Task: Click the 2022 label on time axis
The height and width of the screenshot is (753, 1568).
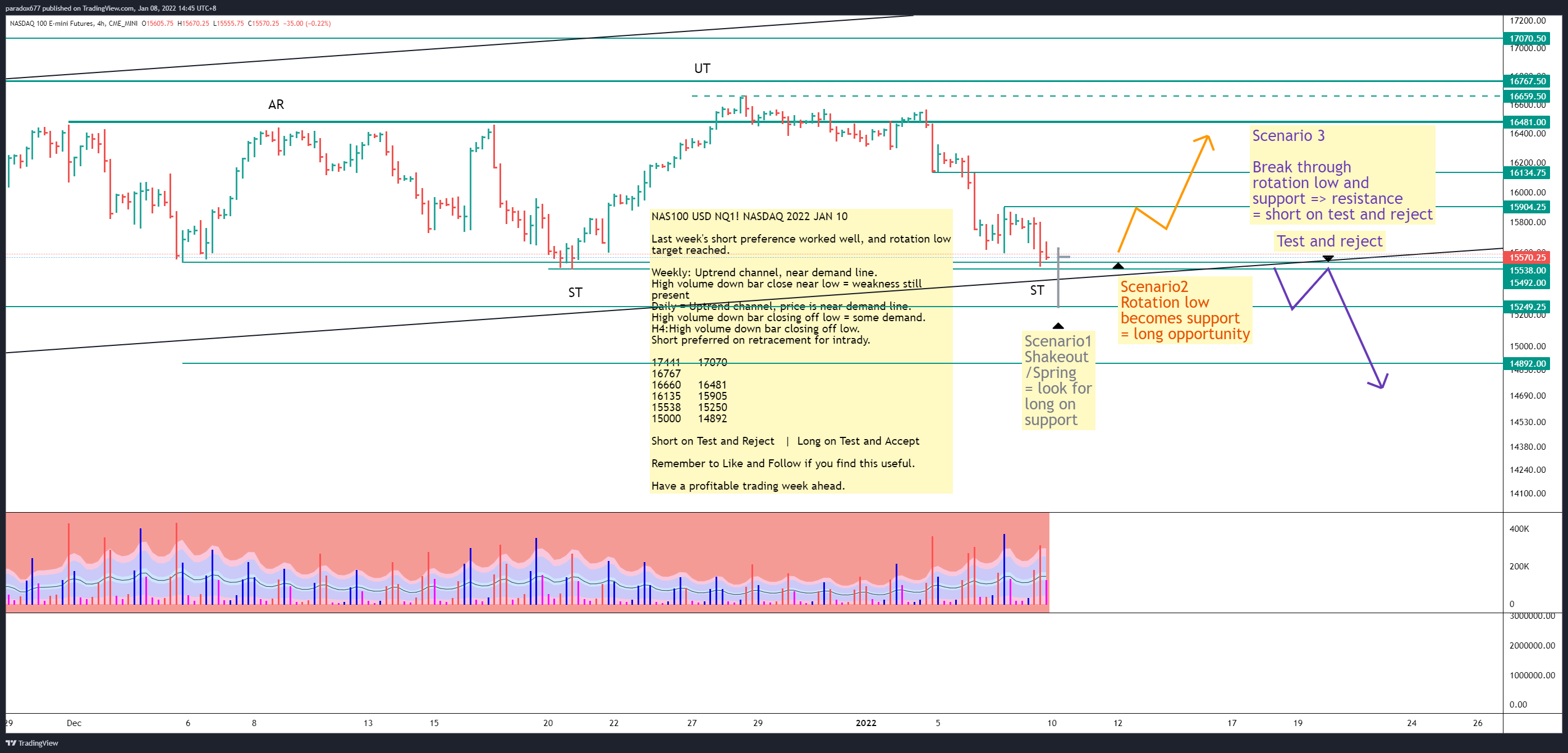Action: pos(865,723)
